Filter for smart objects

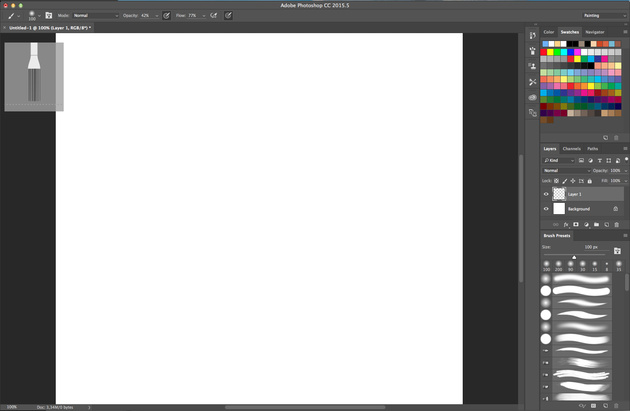(618, 160)
